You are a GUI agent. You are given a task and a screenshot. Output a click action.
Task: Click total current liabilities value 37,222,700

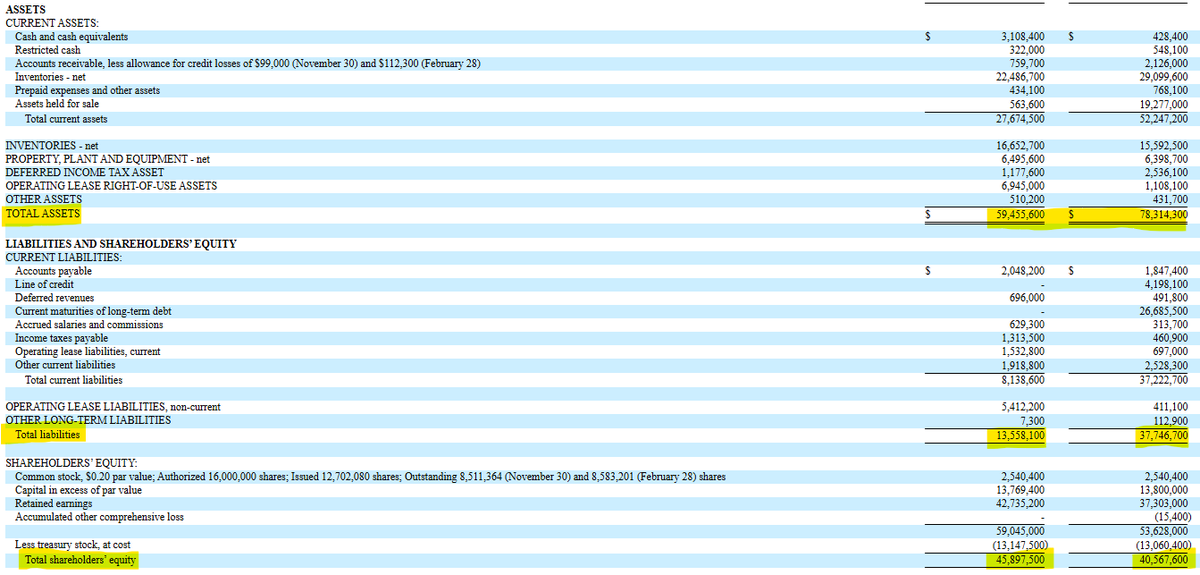(x=1164, y=380)
